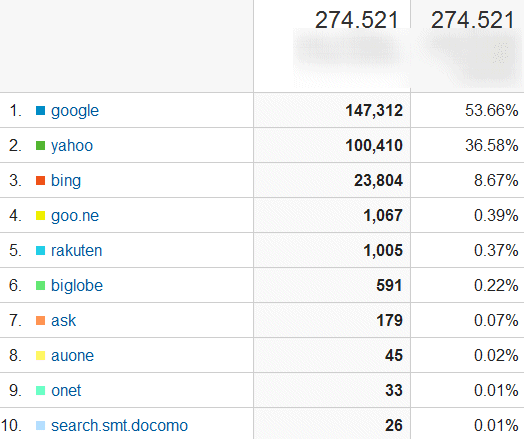Open the biglobe source link

[x=77, y=286]
